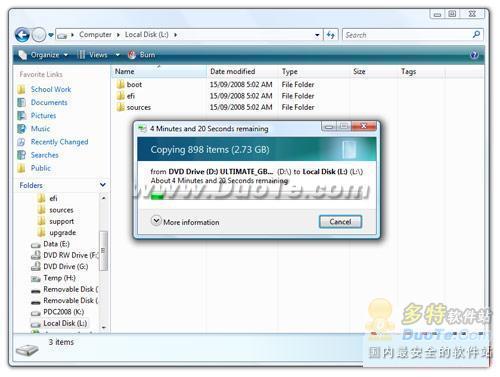Open Help with the question mark icon
The height and width of the screenshot is (377, 500).
tap(474, 55)
